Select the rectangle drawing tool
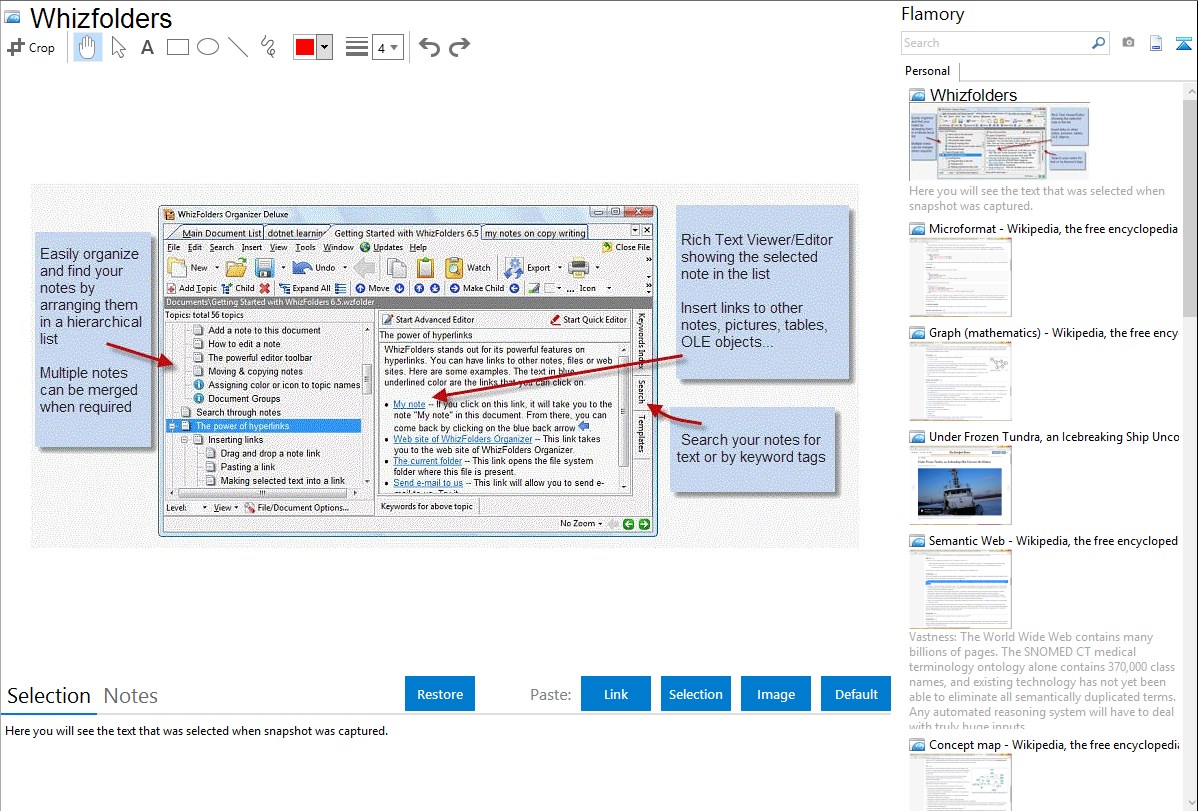Image resolution: width=1198 pixels, height=811 pixels. coord(178,47)
